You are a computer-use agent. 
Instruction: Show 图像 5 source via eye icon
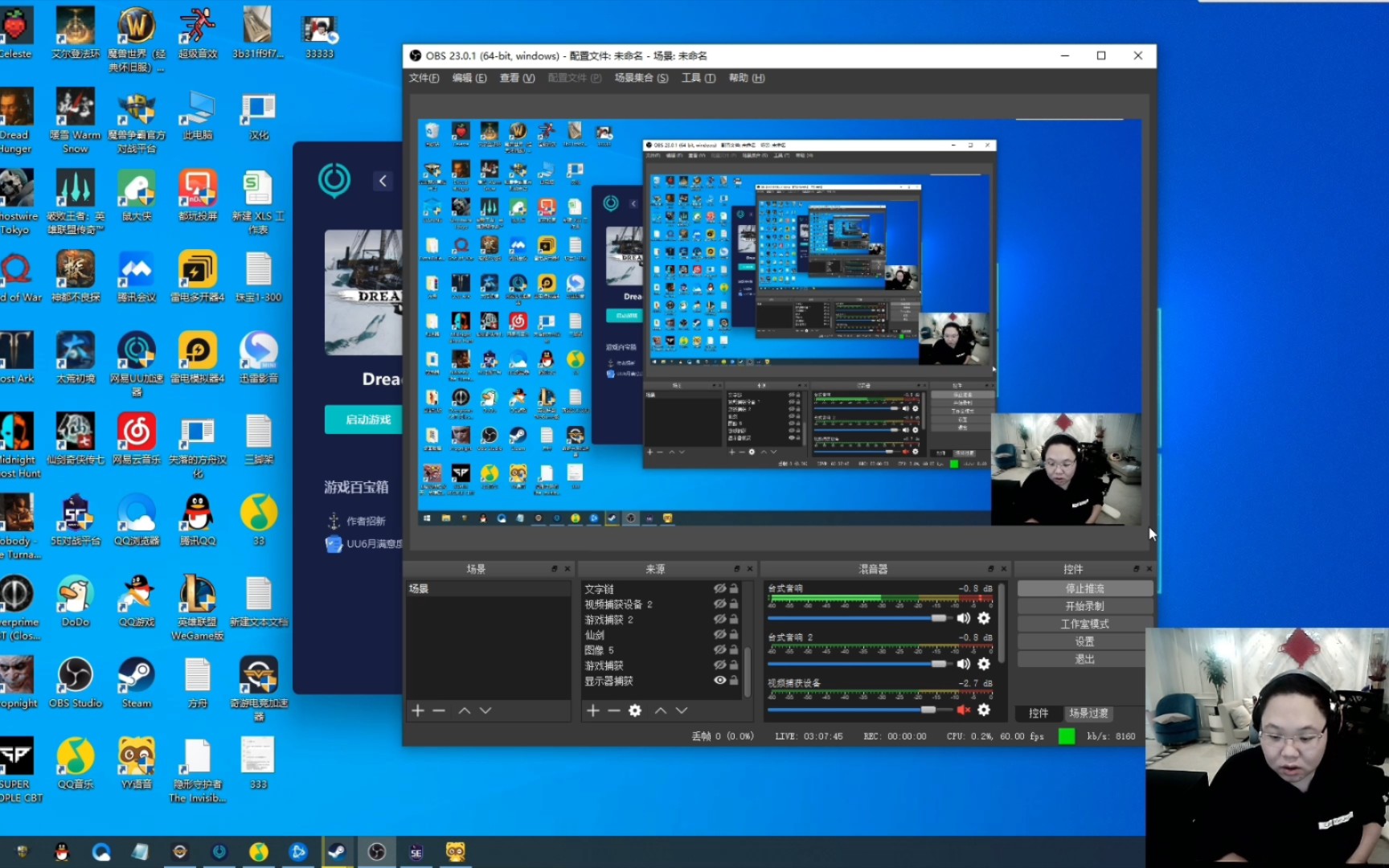[x=720, y=649]
